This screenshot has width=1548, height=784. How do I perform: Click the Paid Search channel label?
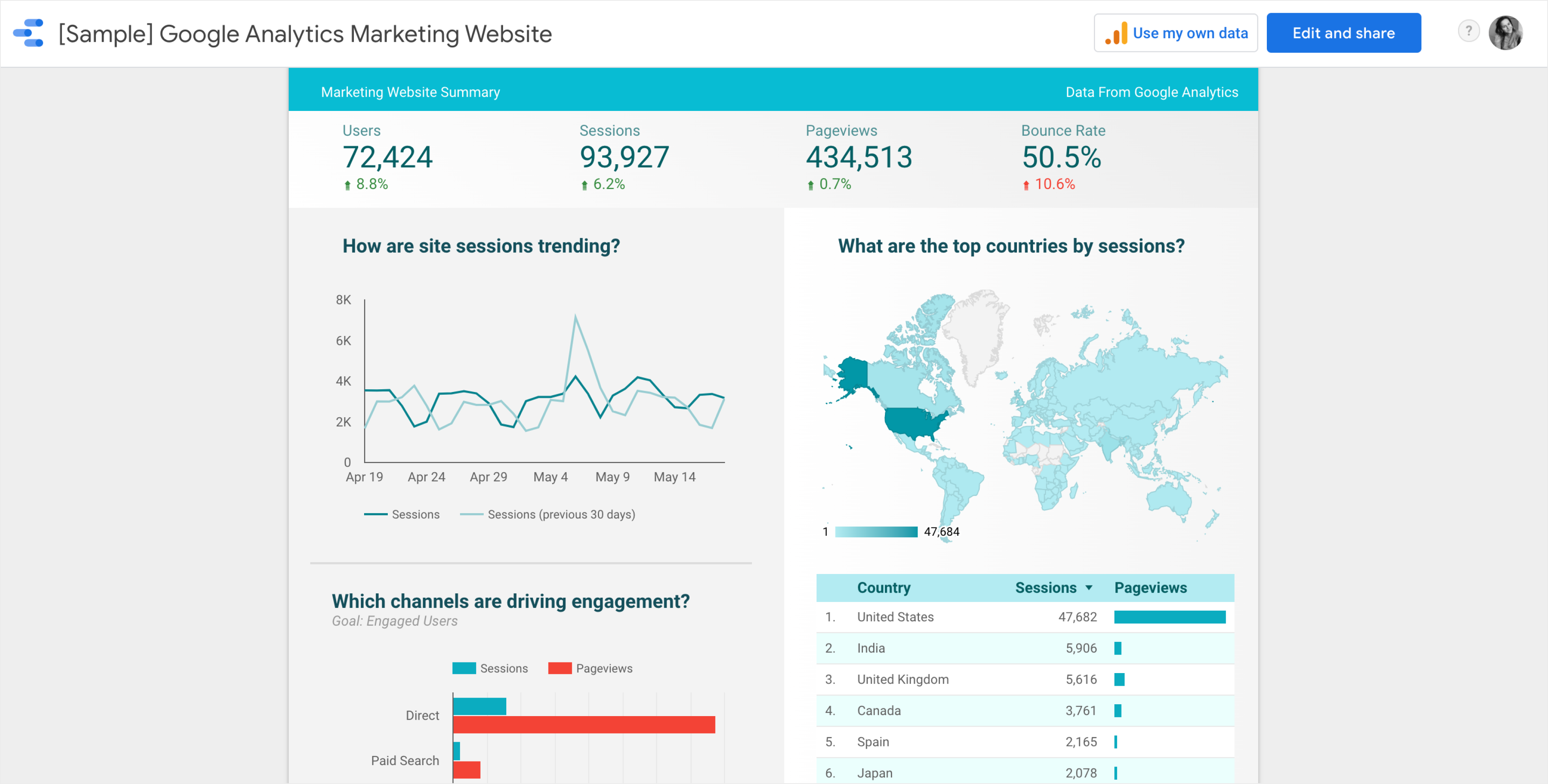pyautogui.click(x=405, y=761)
